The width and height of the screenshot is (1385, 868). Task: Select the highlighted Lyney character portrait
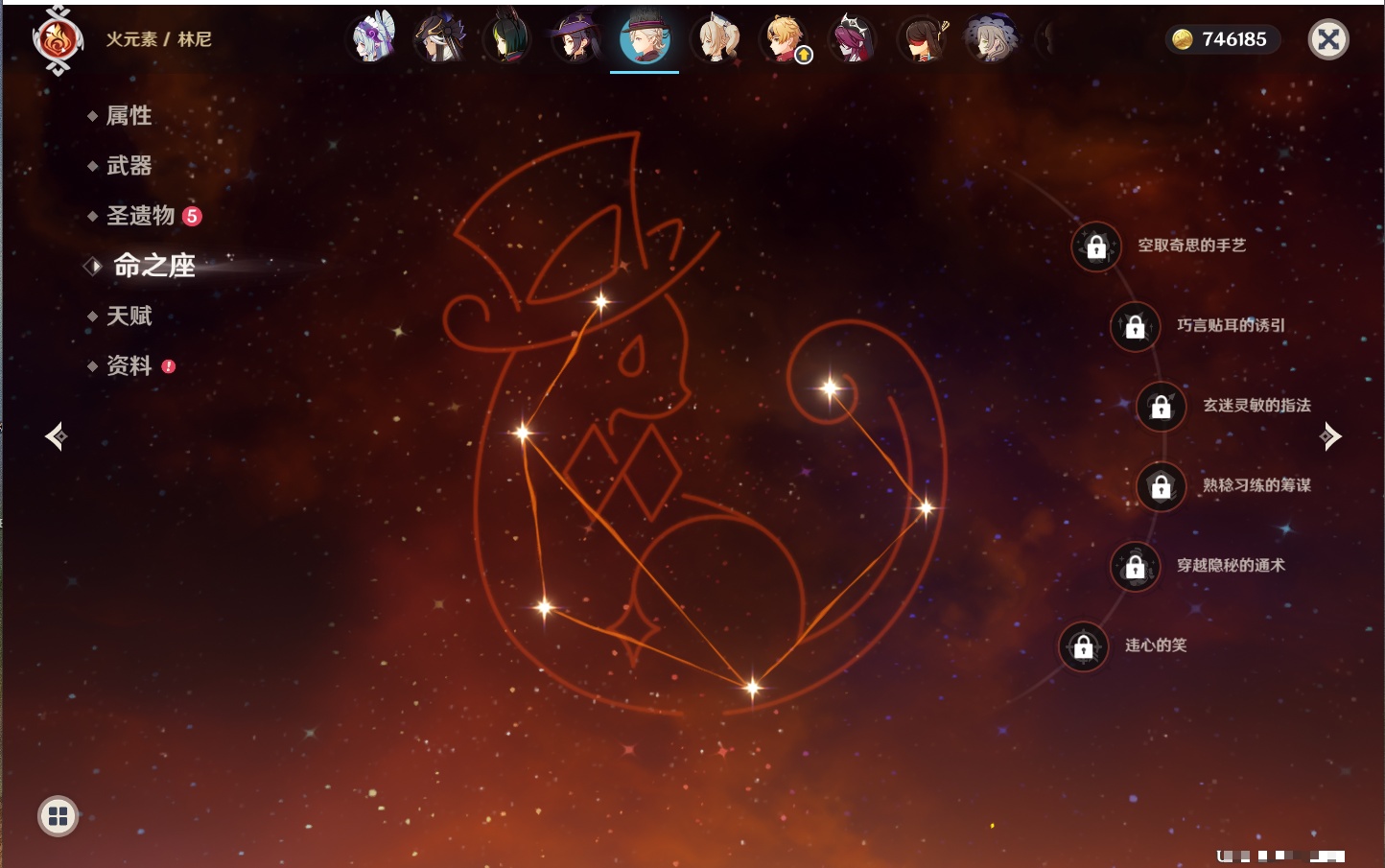[x=645, y=39]
